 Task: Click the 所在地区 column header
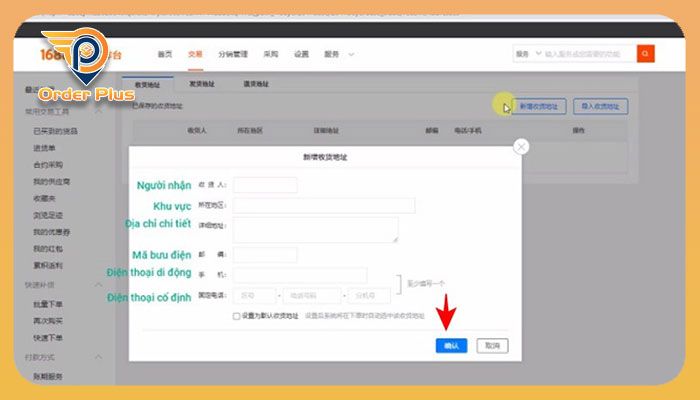coord(250,130)
